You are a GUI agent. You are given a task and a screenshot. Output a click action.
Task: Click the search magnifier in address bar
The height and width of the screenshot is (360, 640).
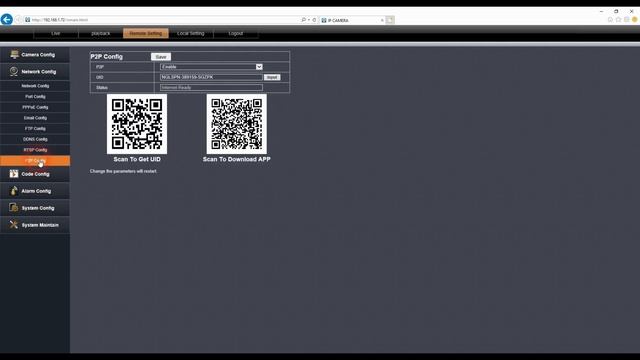[303, 20]
